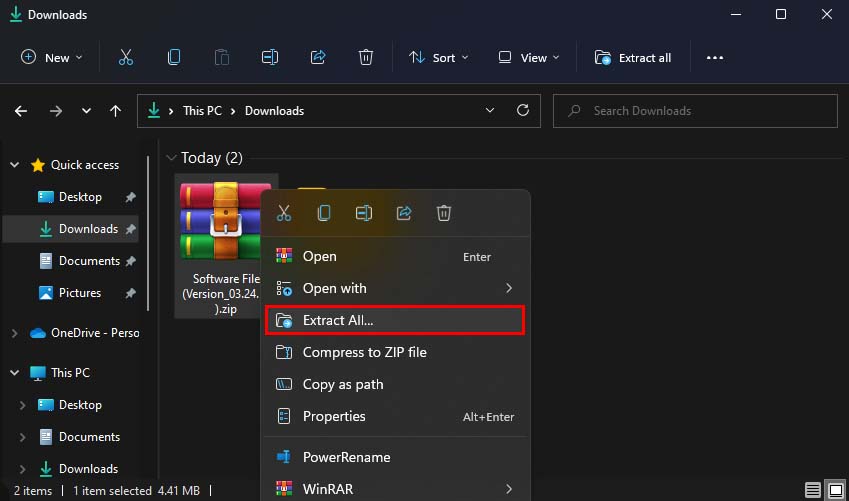The width and height of the screenshot is (849, 501).
Task: Click the Share icon in the toolbar
Action: pyautogui.click(x=318, y=58)
